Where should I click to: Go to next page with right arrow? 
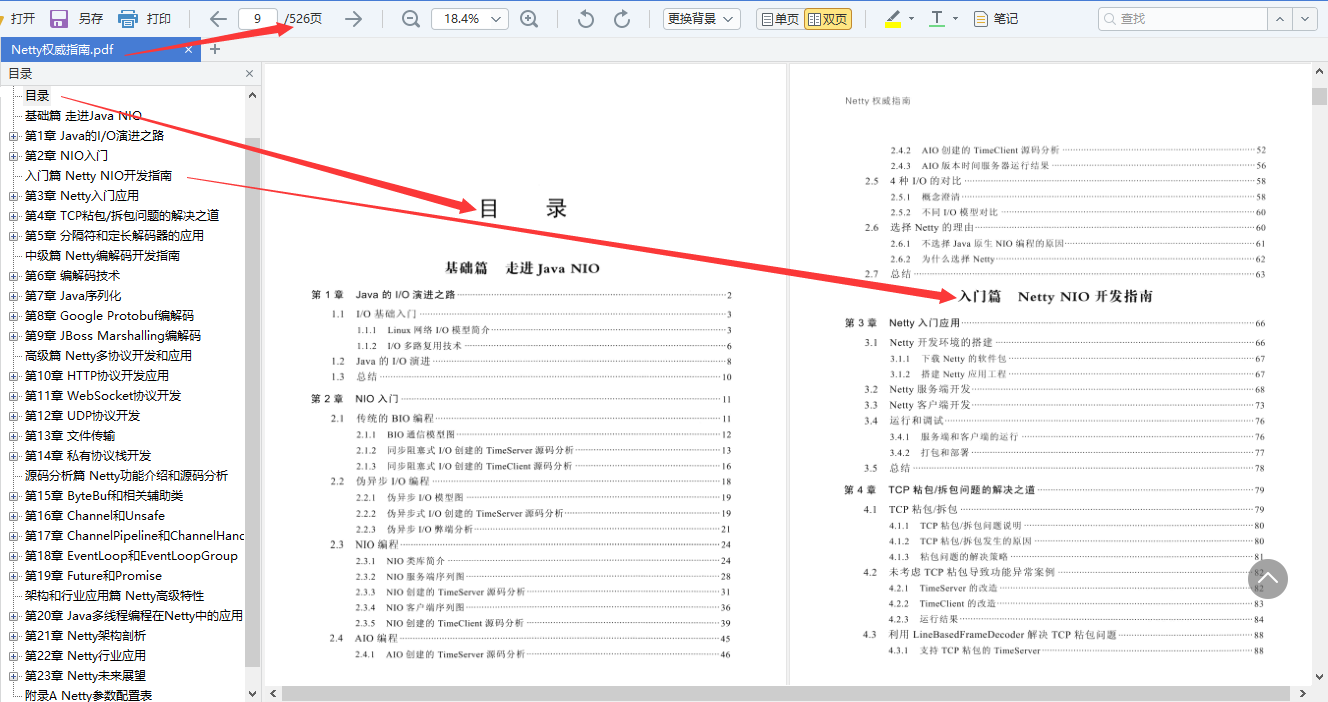pos(353,18)
